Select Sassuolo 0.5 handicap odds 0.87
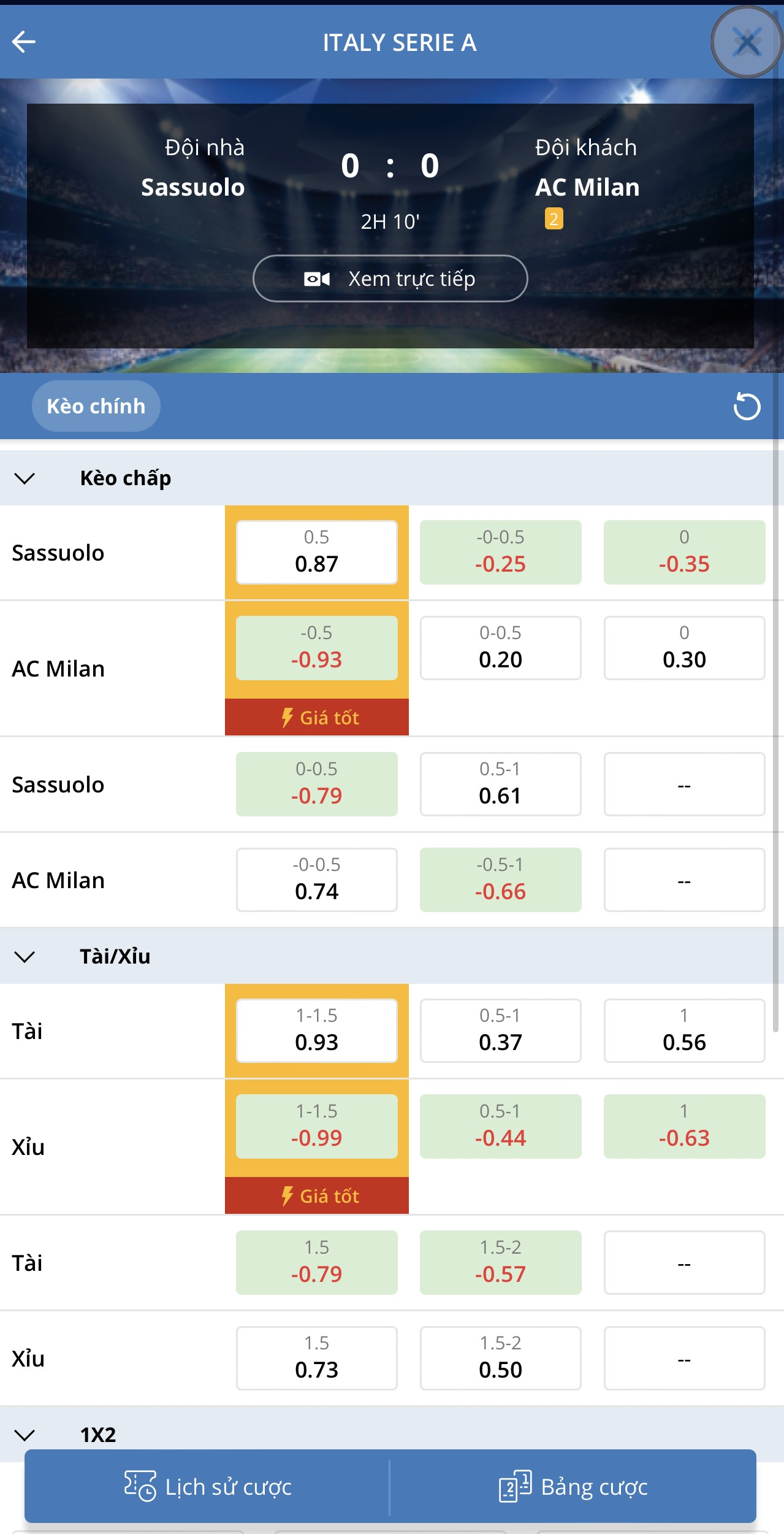 click(317, 552)
